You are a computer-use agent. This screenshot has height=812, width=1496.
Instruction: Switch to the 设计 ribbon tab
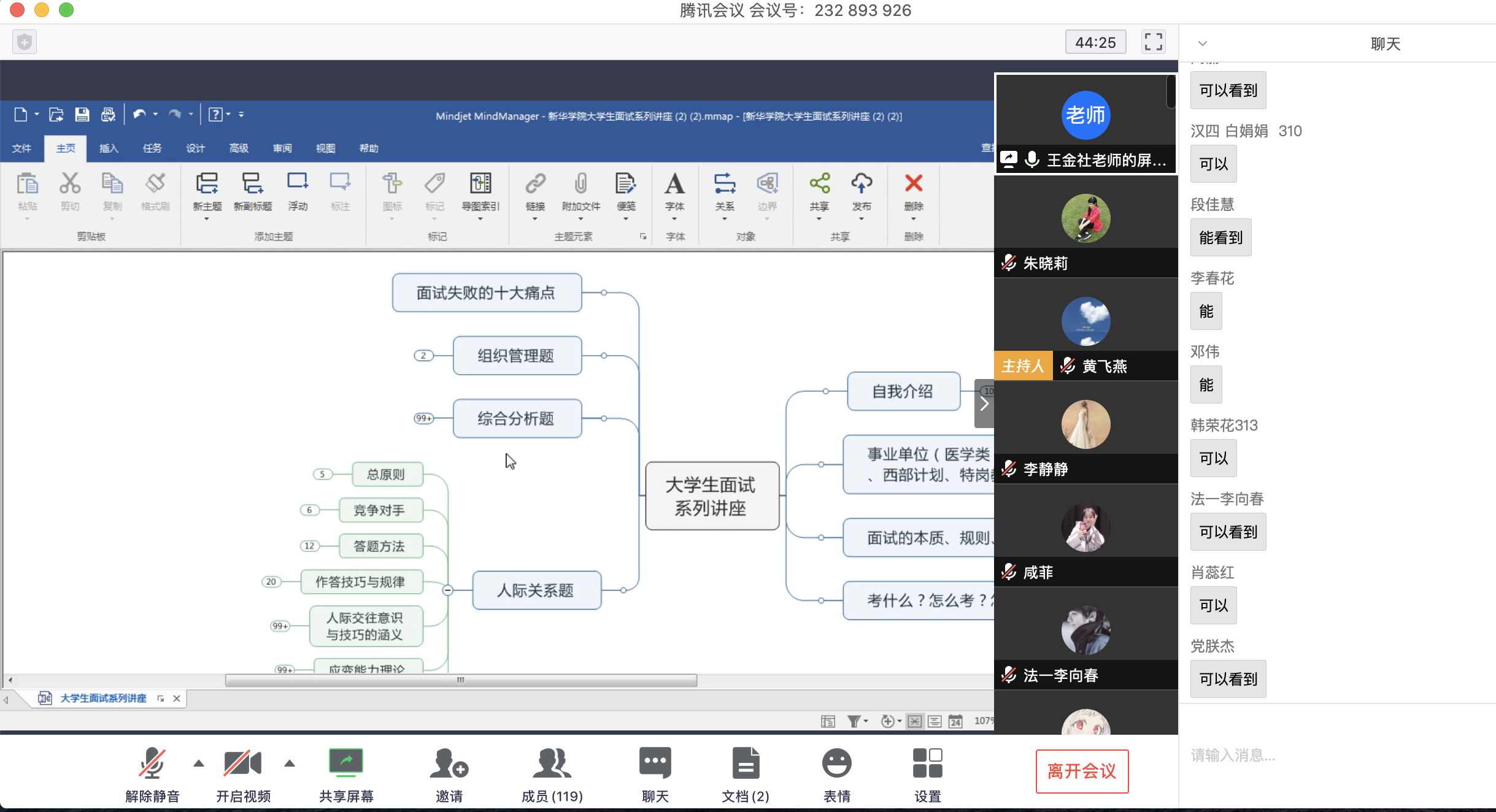coord(196,148)
